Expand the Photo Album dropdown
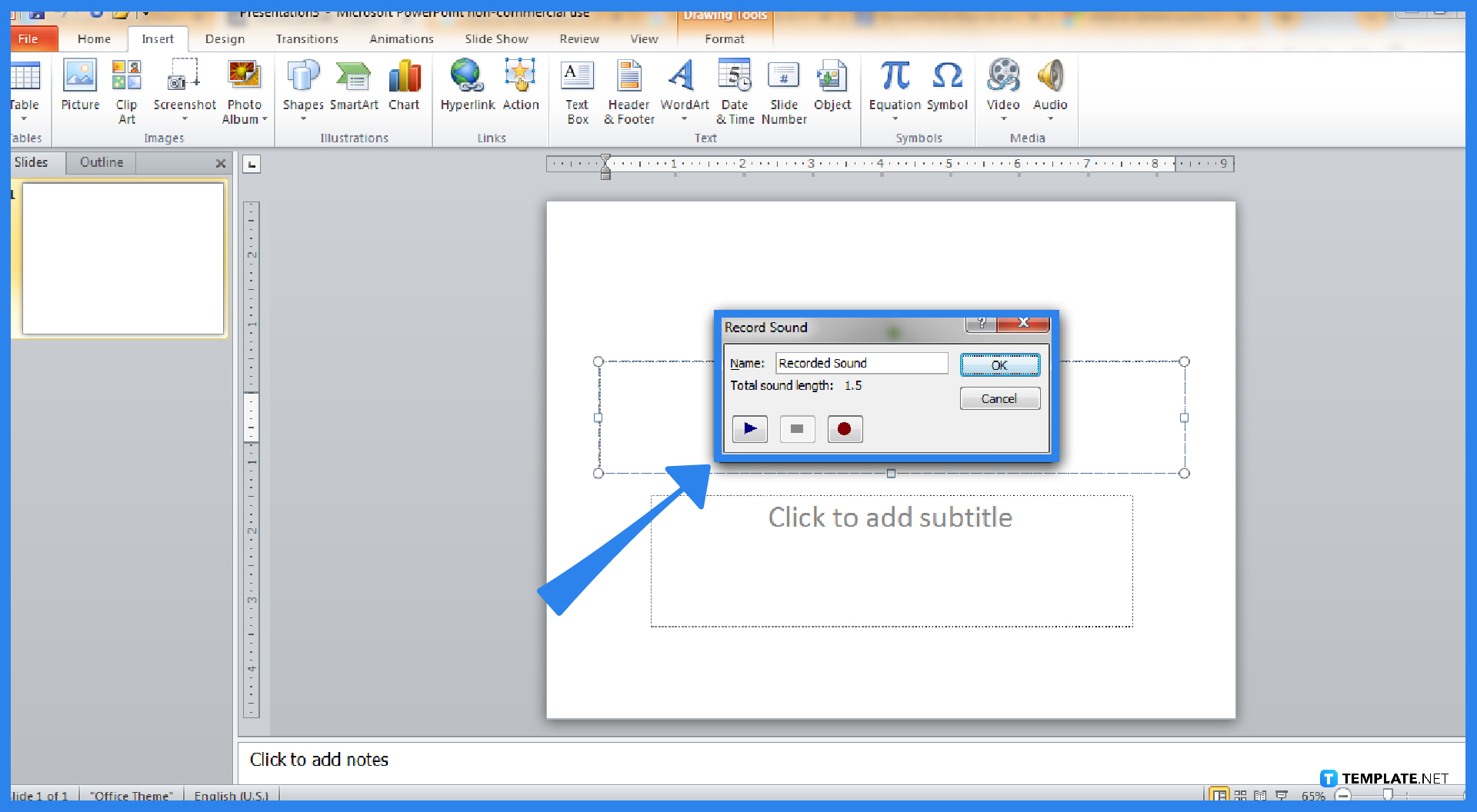The height and width of the screenshot is (812, 1477). [x=266, y=119]
